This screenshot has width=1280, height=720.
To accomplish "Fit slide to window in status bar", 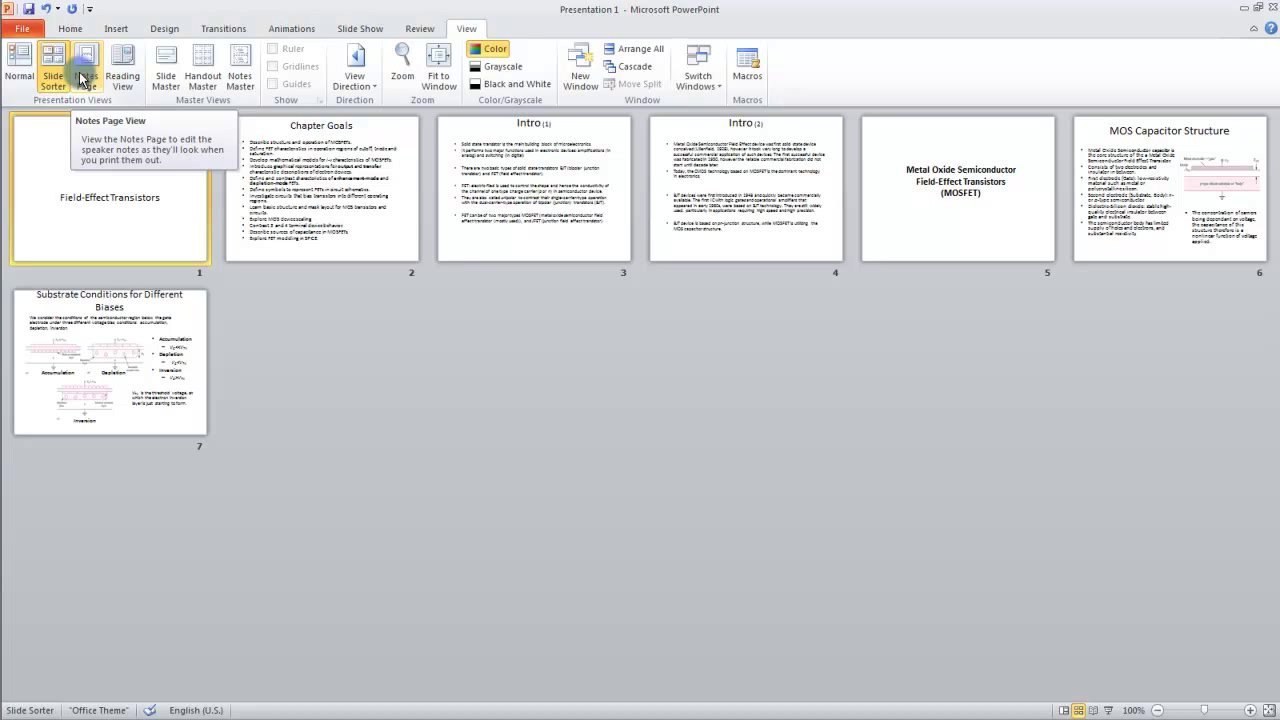I will click(x=1269, y=710).
